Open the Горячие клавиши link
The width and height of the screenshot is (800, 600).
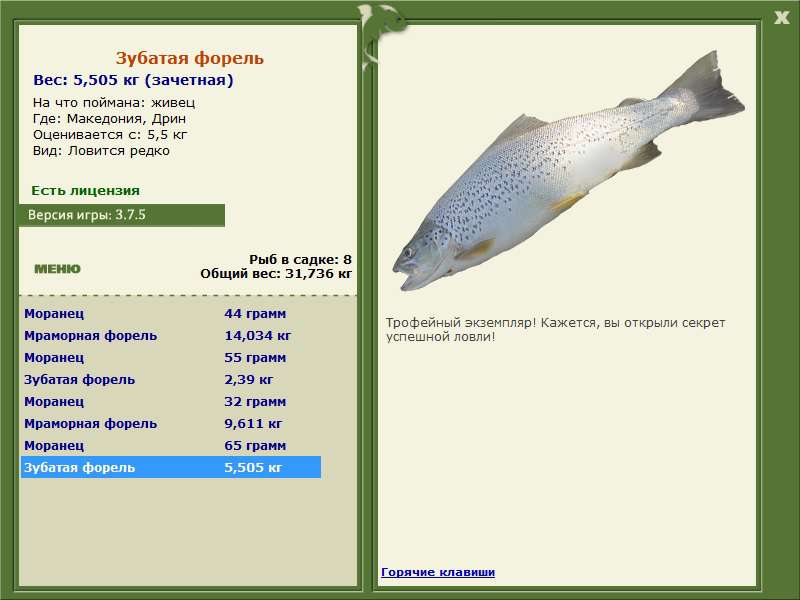click(438, 572)
